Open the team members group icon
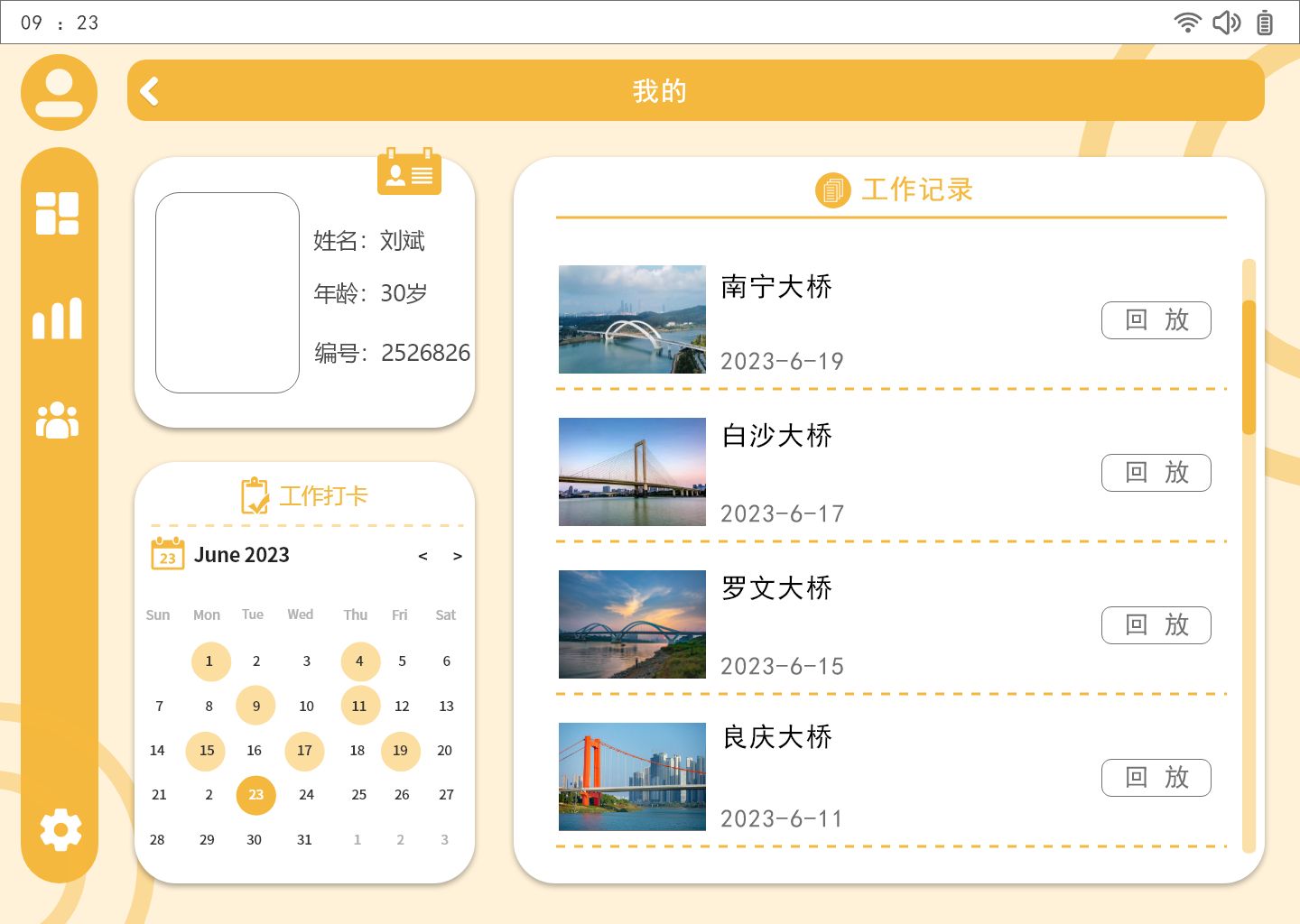Image resolution: width=1300 pixels, height=924 pixels. click(x=57, y=420)
